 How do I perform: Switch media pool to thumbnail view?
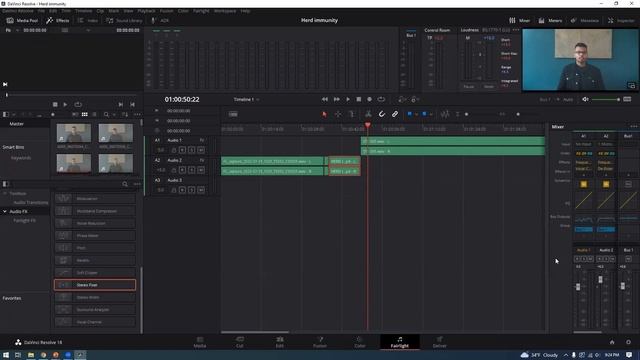coord(84,115)
